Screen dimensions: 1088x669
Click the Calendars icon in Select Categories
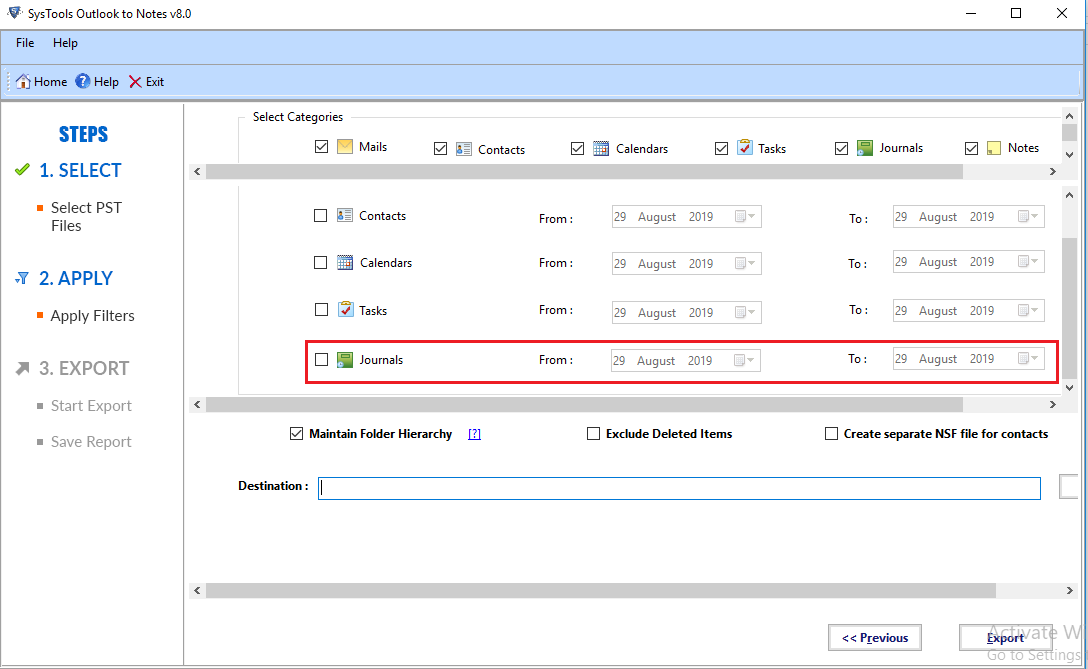[x=601, y=149]
